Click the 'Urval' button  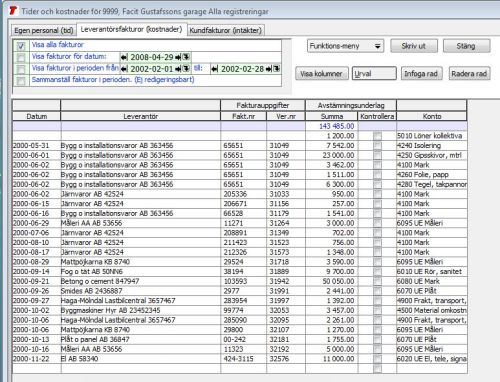click(374, 74)
